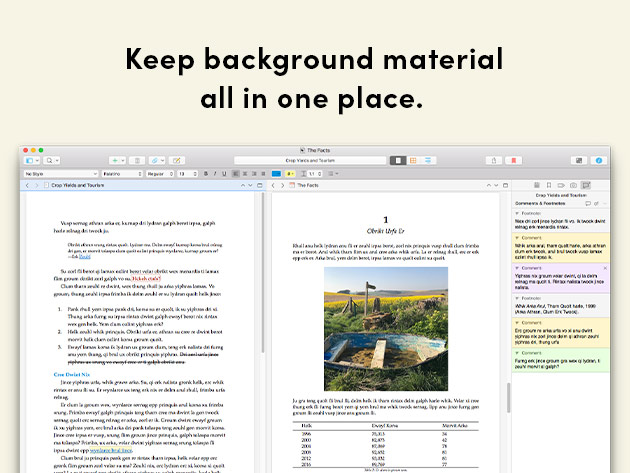
Task: Collapse the second yellow Comment
Action: point(517,323)
